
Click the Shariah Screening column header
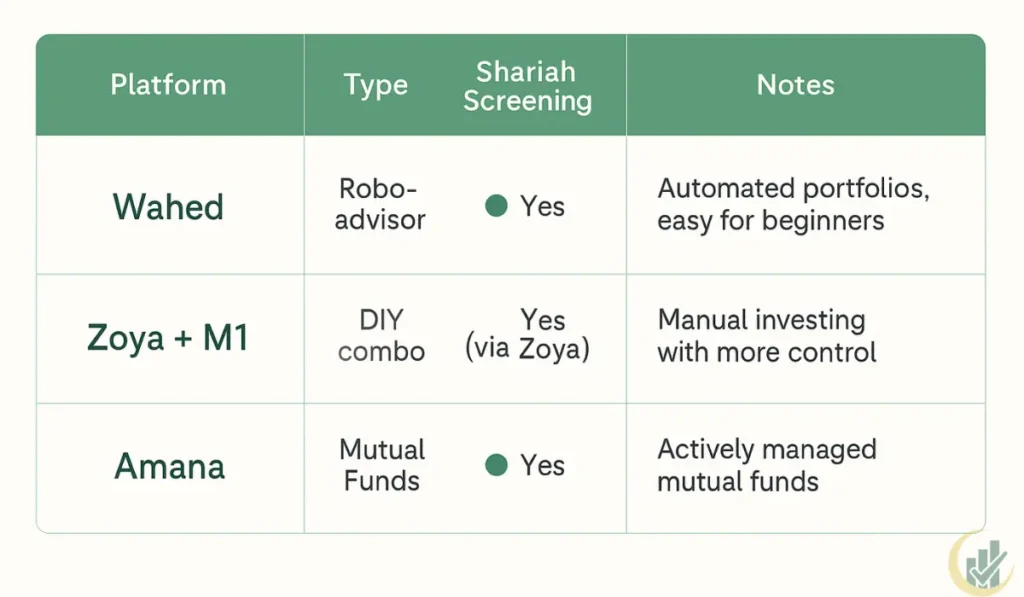[527, 86]
